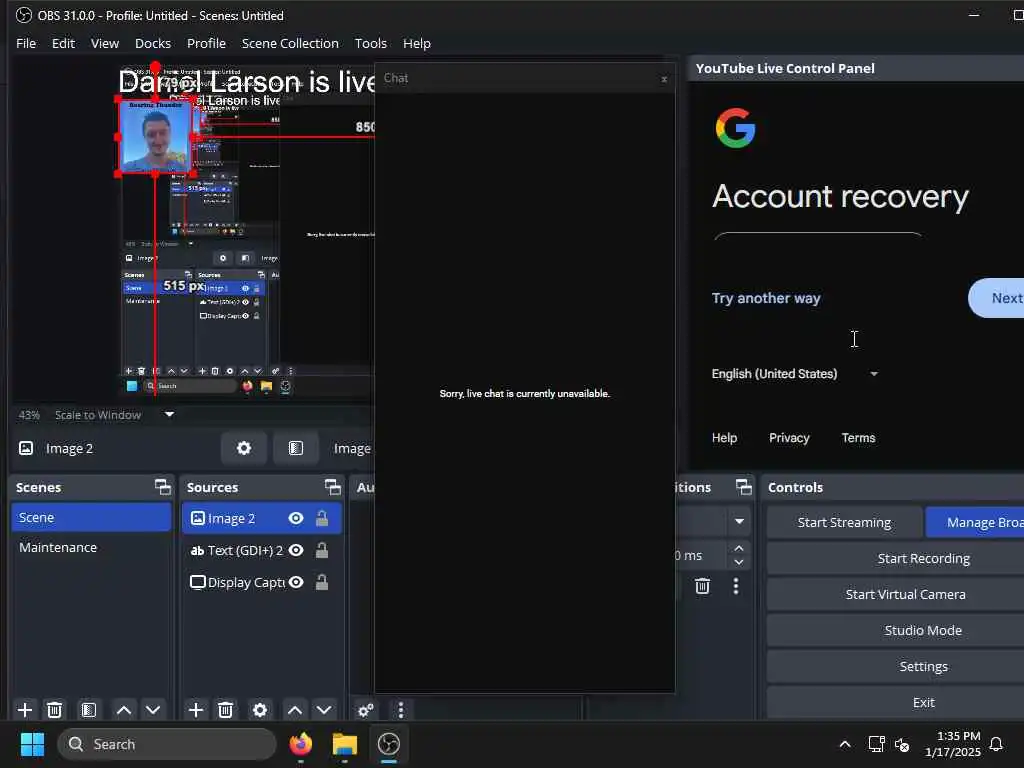Open Google Privacy link
The image size is (1024, 768).
point(789,438)
